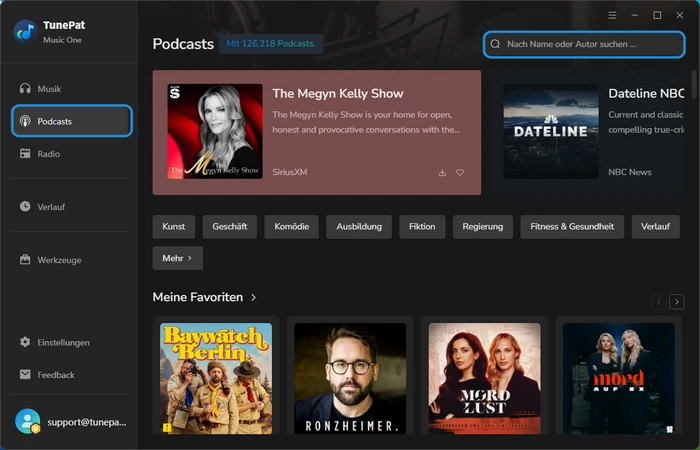Filter podcasts by Regierung category
The image size is (700, 450).
[483, 226]
